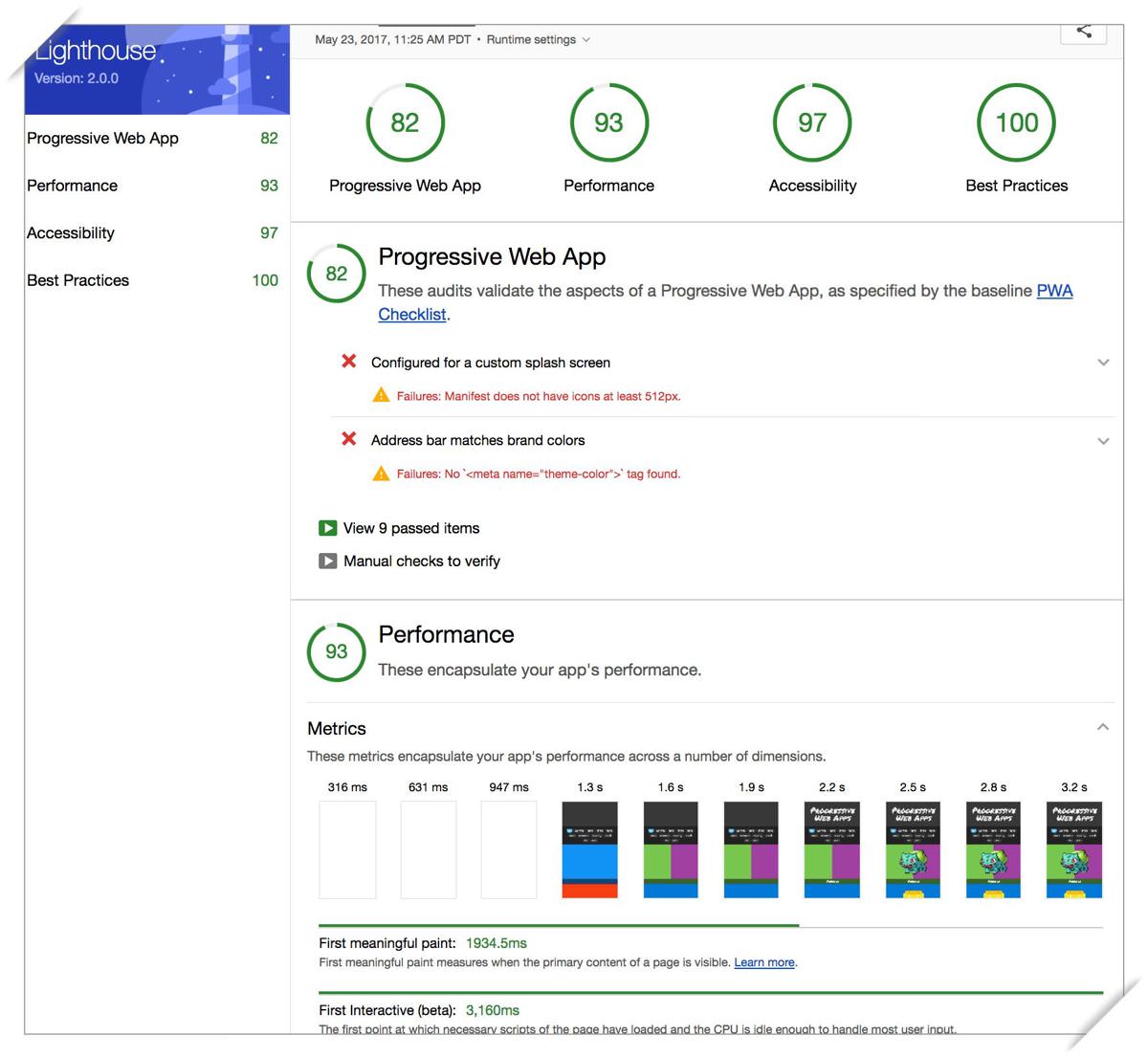The width and height of the screenshot is (1148, 1058).
Task: Expand the Address bar brand colors chevron
Action: [x=1103, y=441]
